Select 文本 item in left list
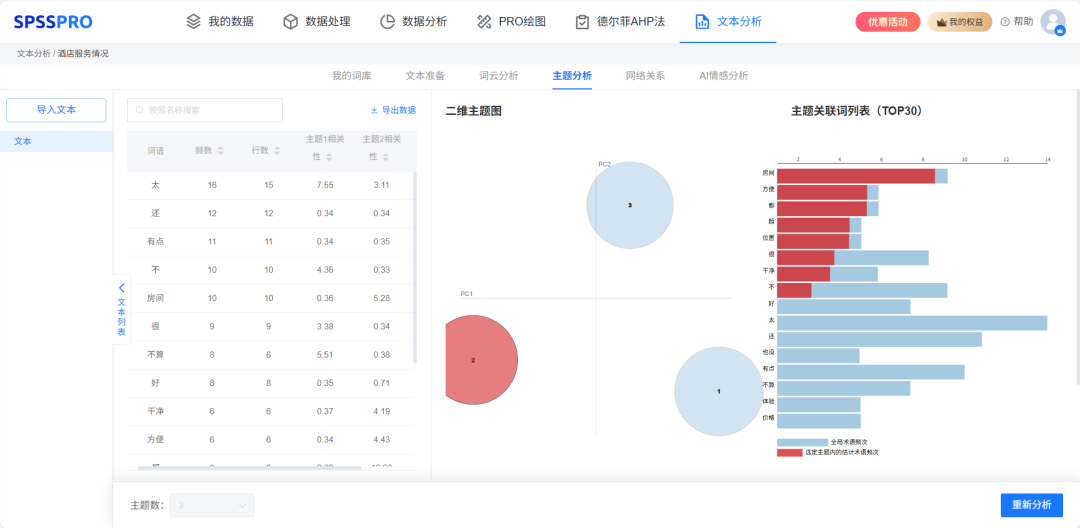 [x=56, y=141]
